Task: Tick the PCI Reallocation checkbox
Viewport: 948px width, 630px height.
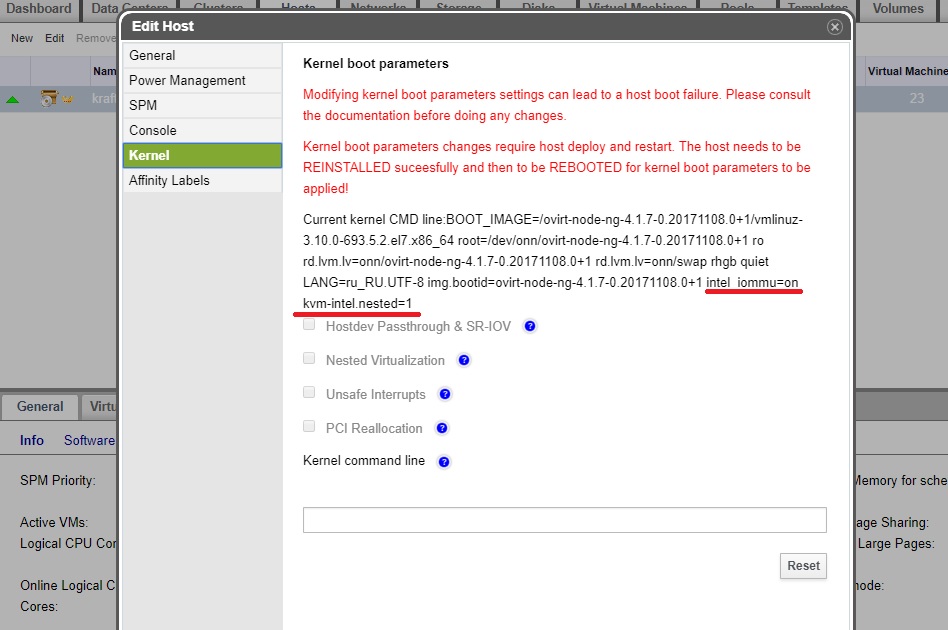Action: [x=309, y=427]
